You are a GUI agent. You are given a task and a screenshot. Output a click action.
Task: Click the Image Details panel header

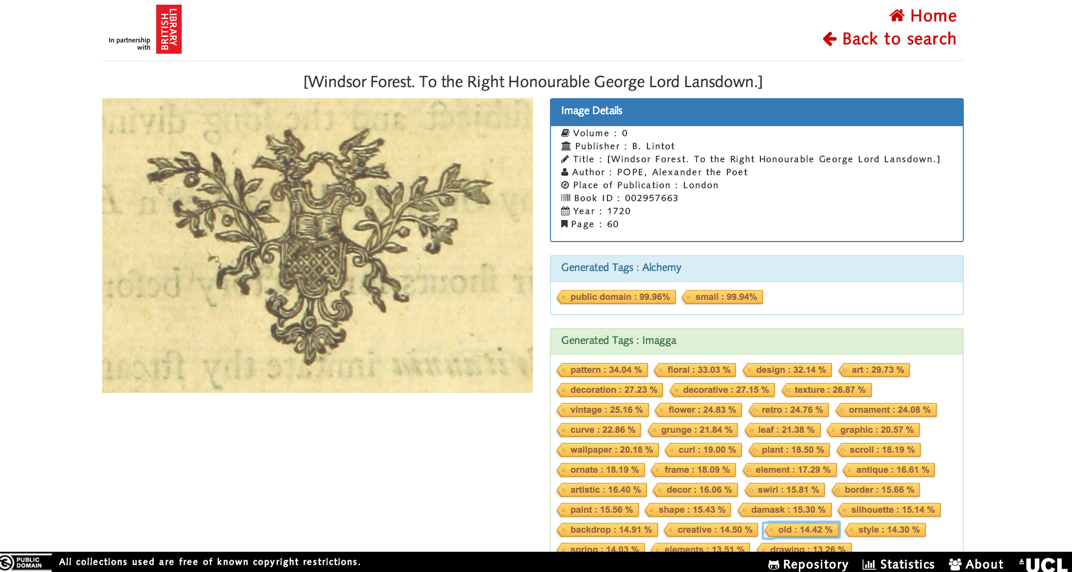tap(757, 111)
